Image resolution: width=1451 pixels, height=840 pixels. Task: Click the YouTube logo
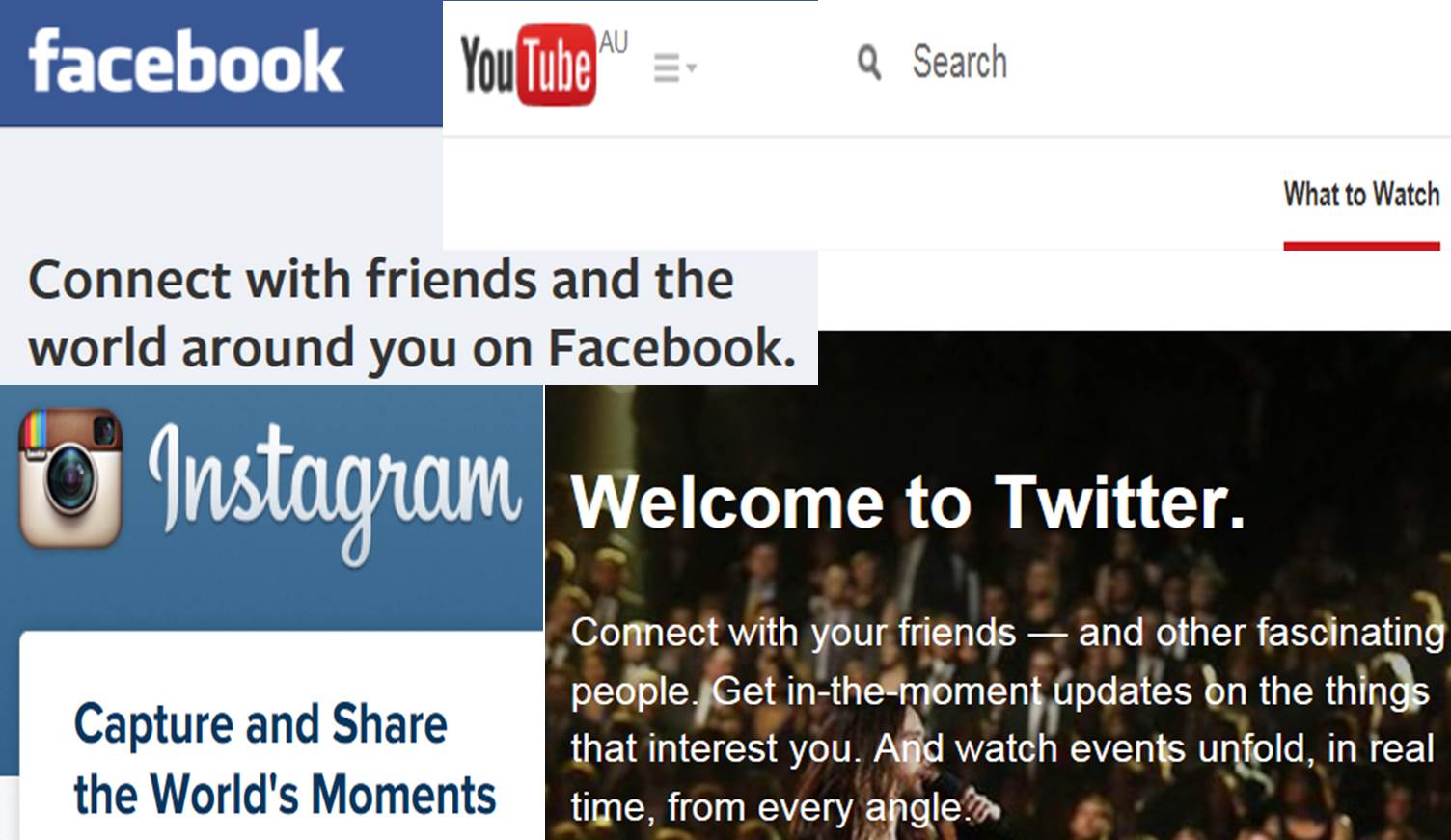point(528,65)
